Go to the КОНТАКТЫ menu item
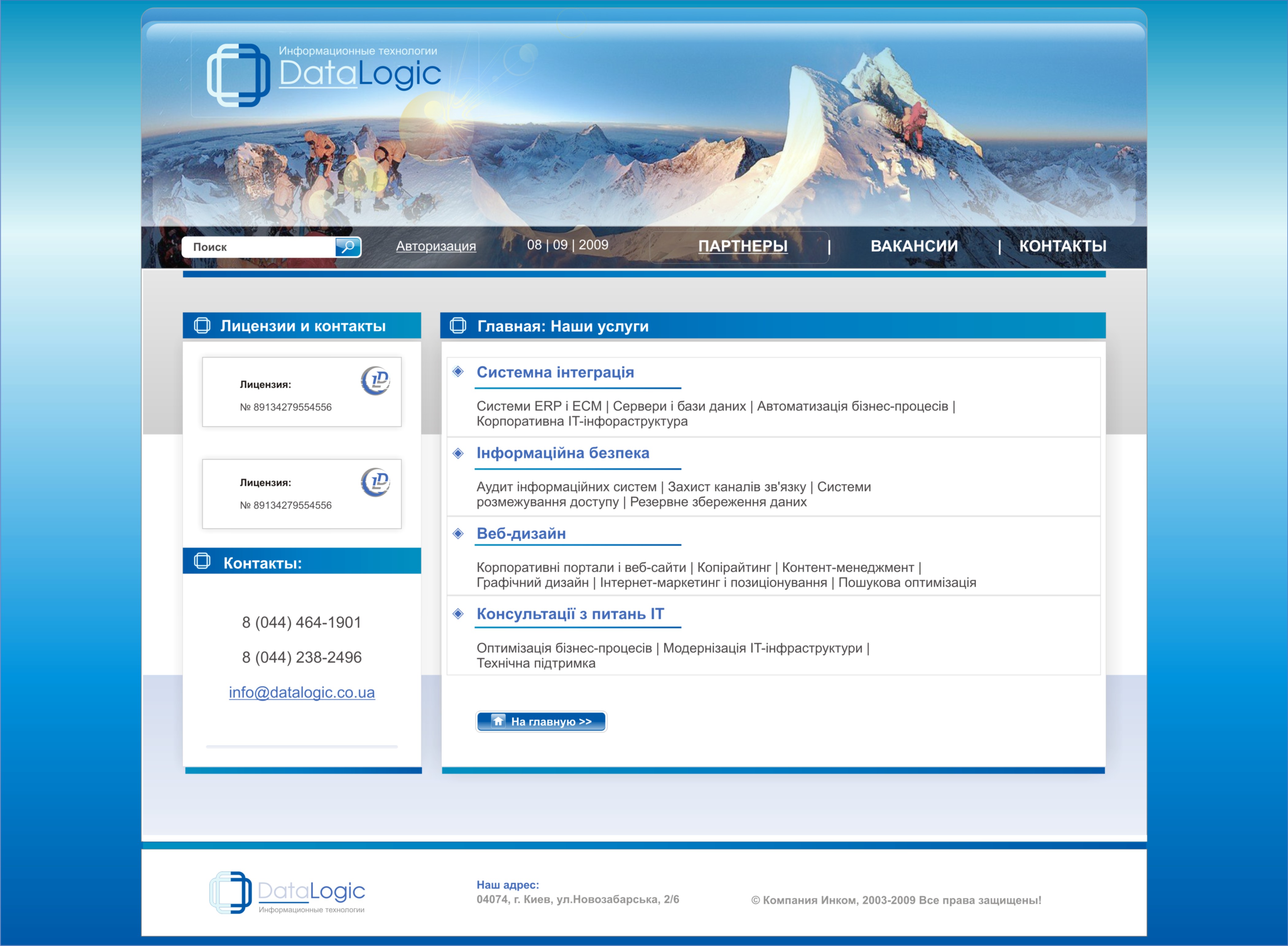Image resolution: width=1288 pixels, height=946 pixels. click(x=1062, y=246)
